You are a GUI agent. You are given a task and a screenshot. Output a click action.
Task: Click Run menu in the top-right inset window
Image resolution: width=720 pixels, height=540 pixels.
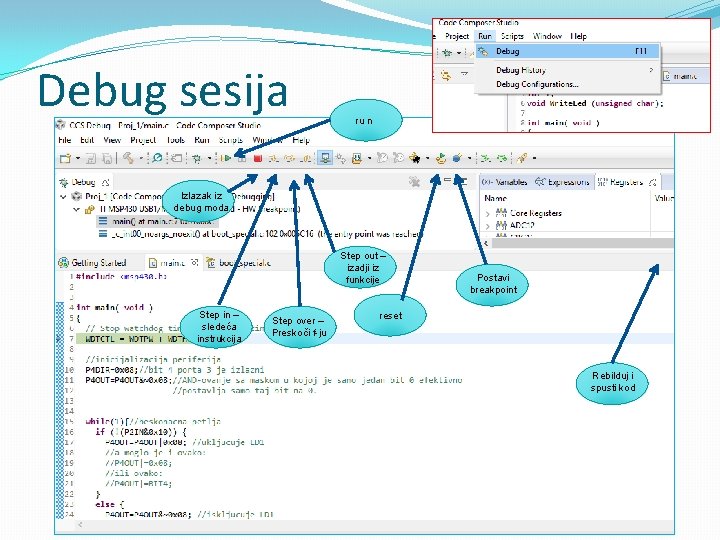click(x=484, y=36)
